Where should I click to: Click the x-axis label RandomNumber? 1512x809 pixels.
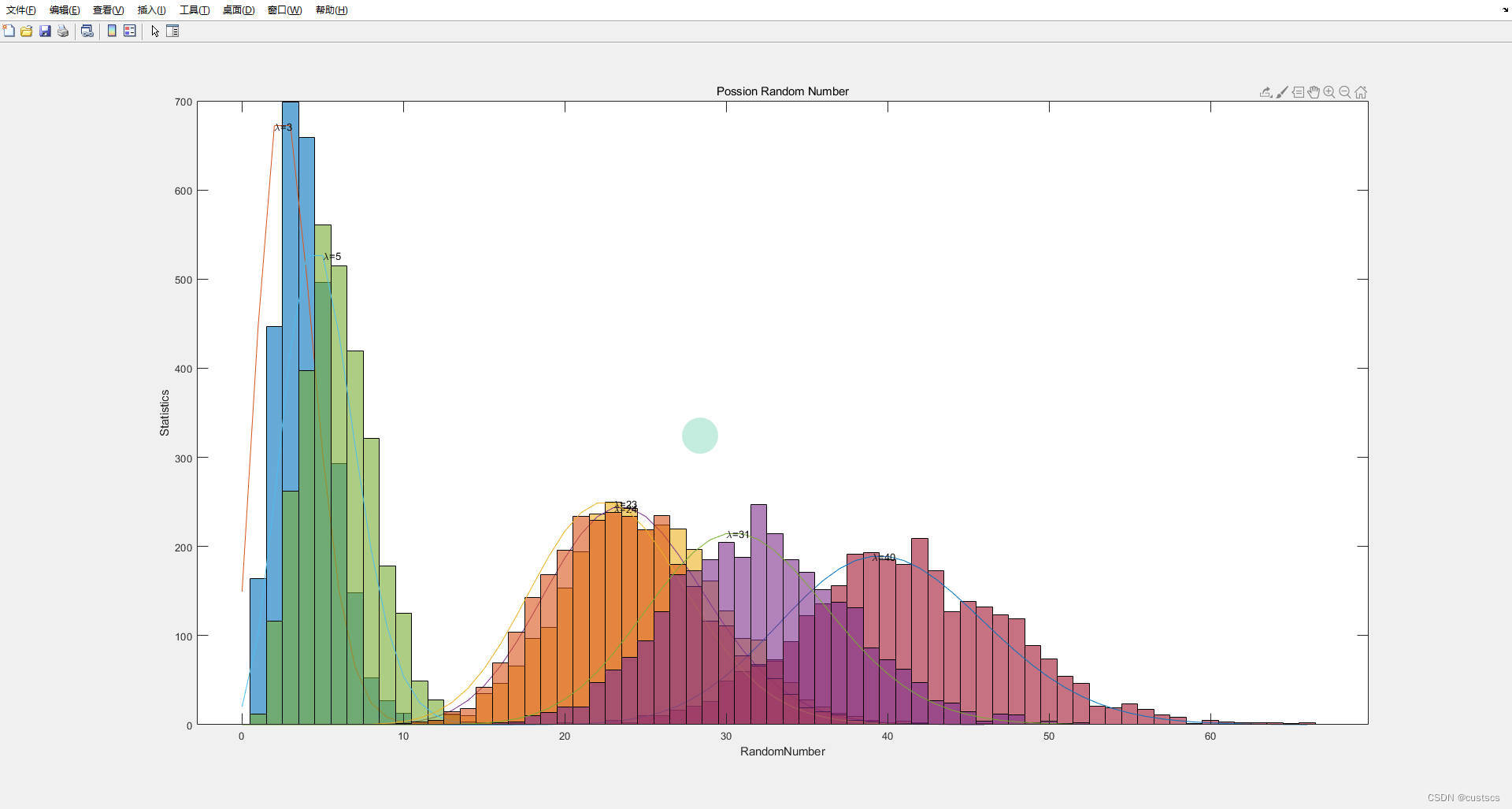[x=782, y=751]
